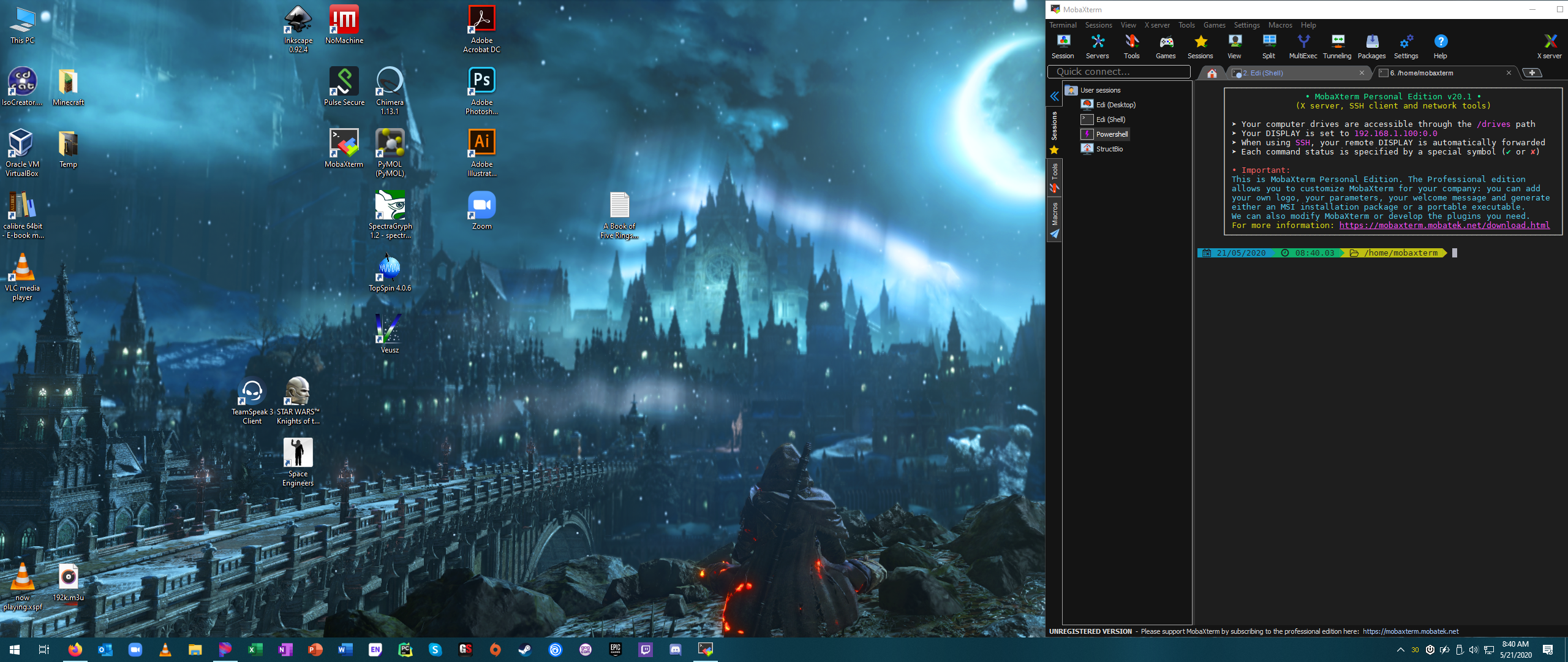Open the Terminal menu
This screenshot has height=662, width=1568.
coord(1063,25)
